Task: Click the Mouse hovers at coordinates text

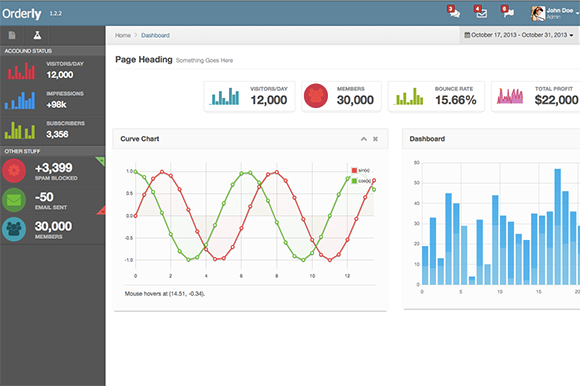Action: [165, 294]
